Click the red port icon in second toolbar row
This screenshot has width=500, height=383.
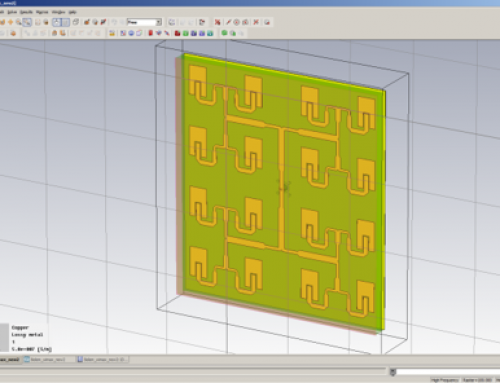pos(150,33)
